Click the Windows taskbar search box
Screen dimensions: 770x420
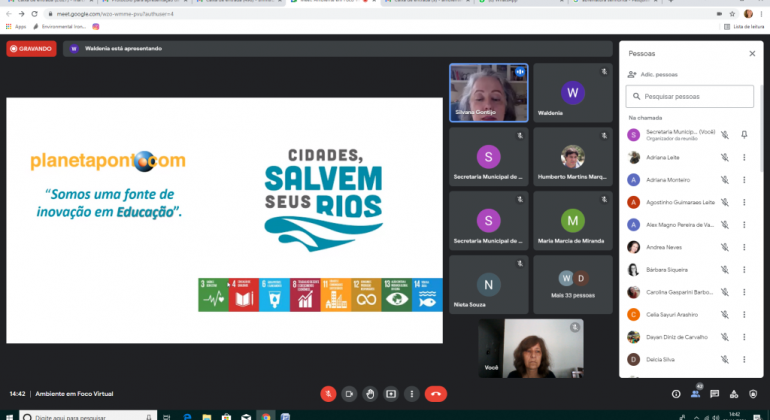coord(88,417)
